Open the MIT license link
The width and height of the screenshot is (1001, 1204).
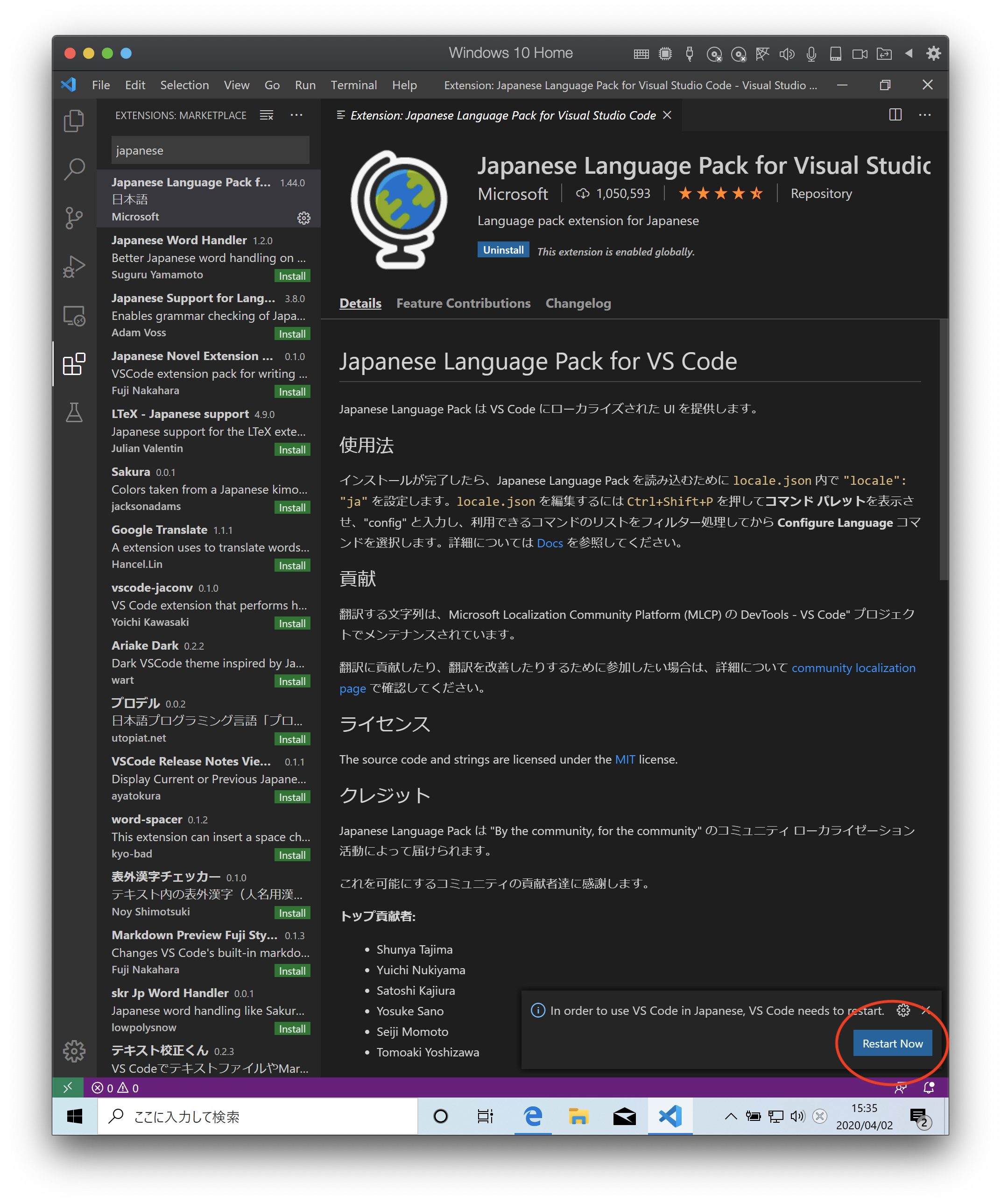[625, 759]
